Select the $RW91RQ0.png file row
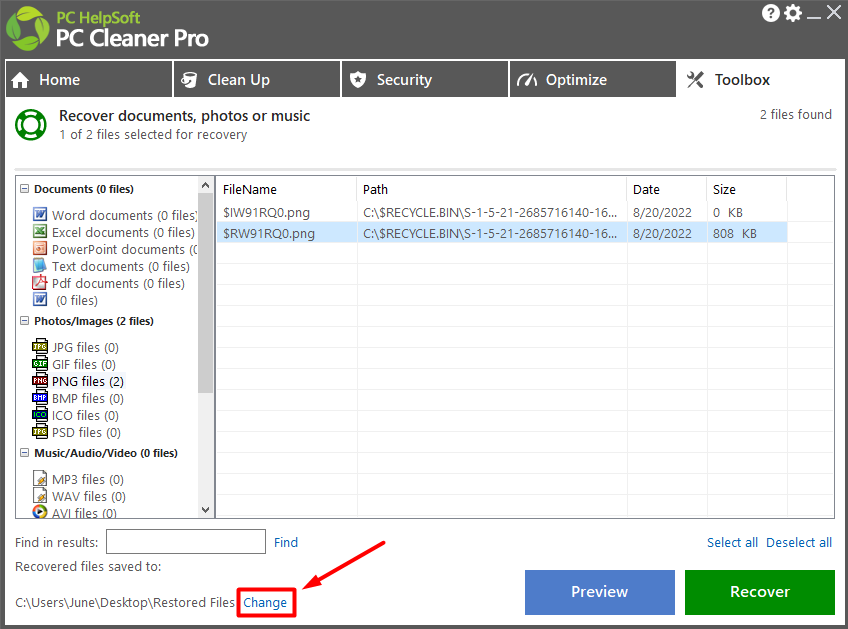 click(x=502, y=233)
